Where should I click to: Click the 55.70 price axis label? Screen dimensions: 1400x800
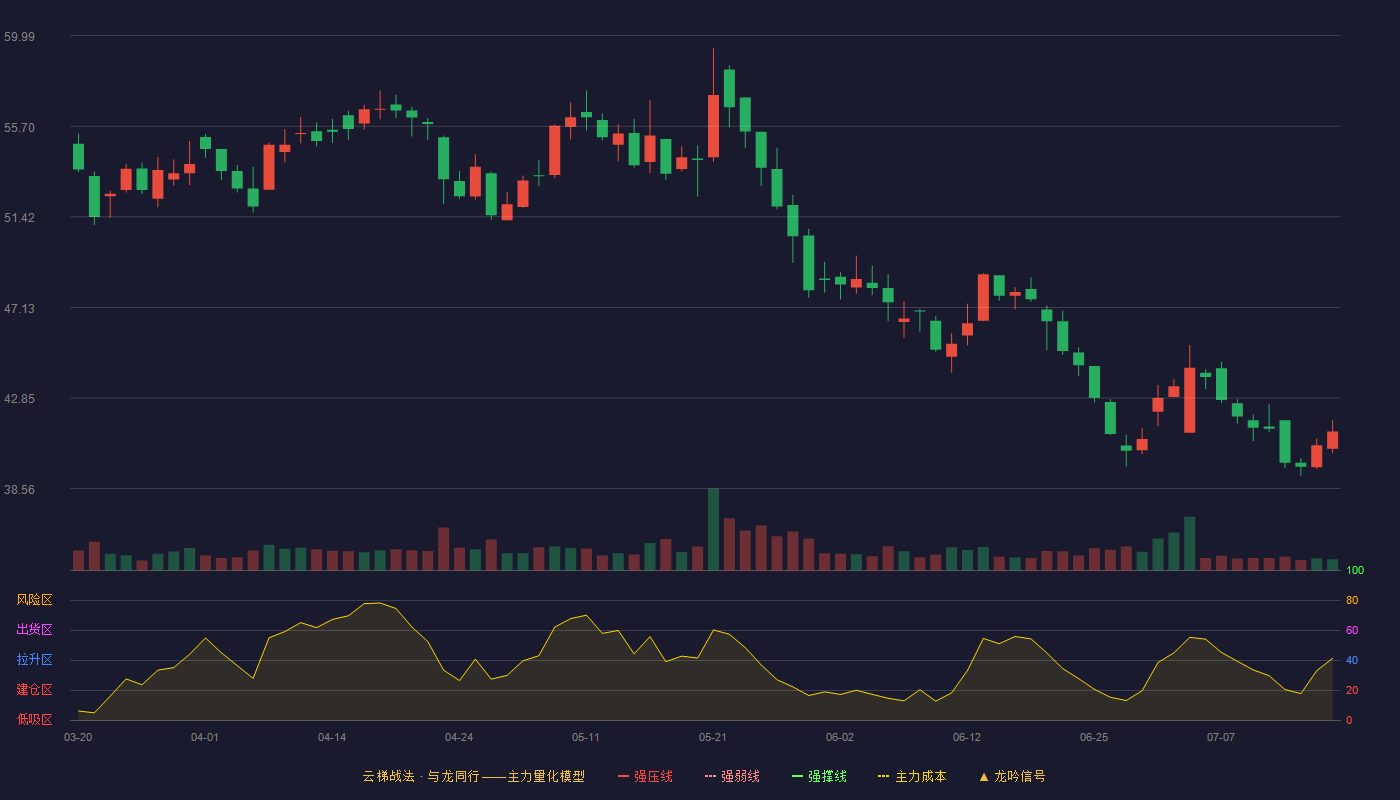pos(19,127)
